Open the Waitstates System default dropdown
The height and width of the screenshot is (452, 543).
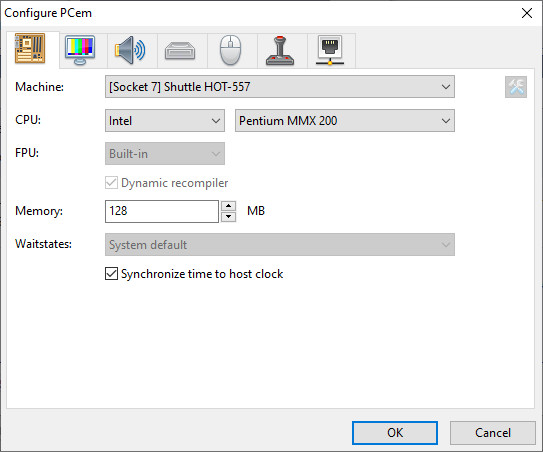point(280,245)
